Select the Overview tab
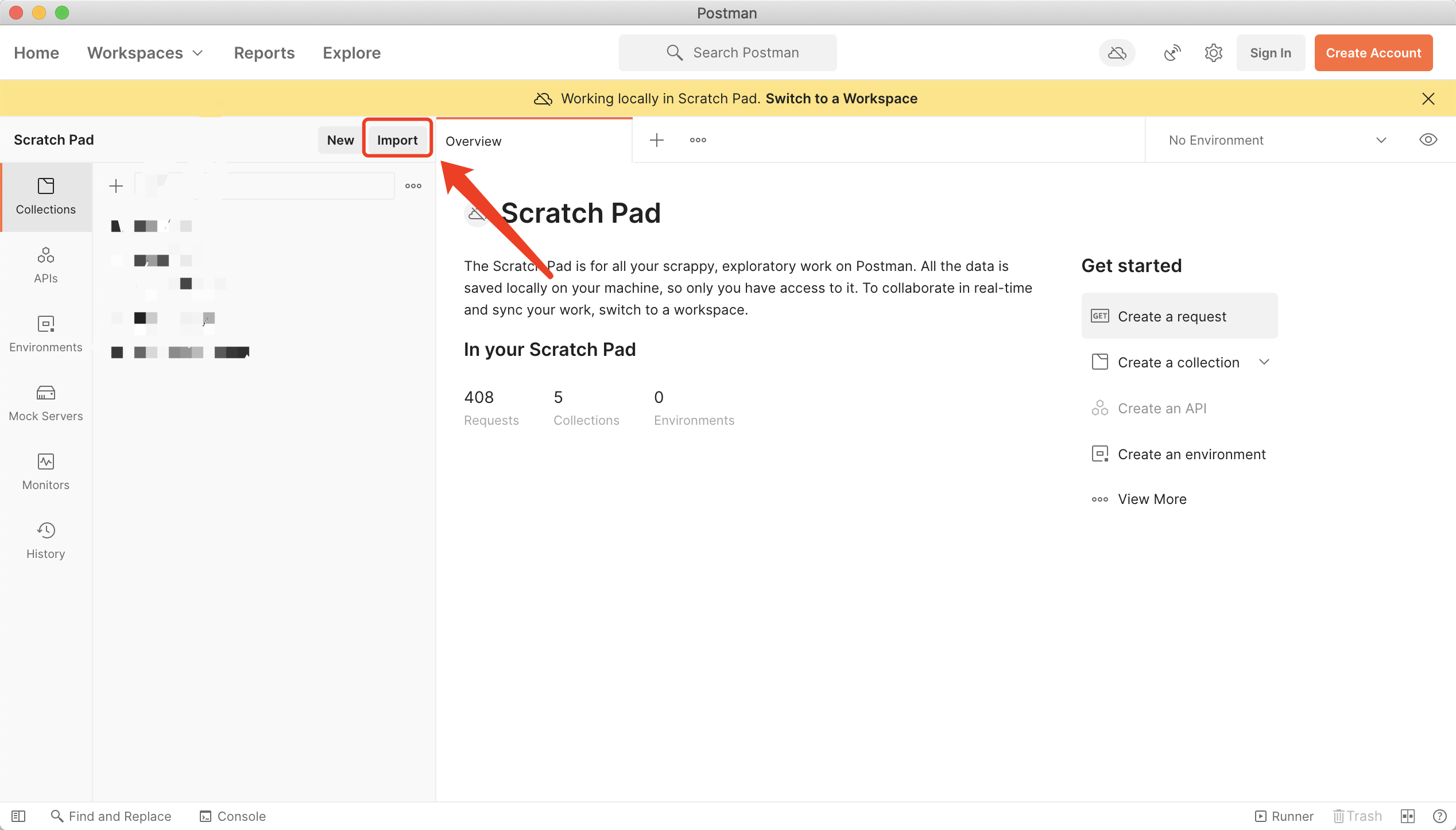 (474, 141)
